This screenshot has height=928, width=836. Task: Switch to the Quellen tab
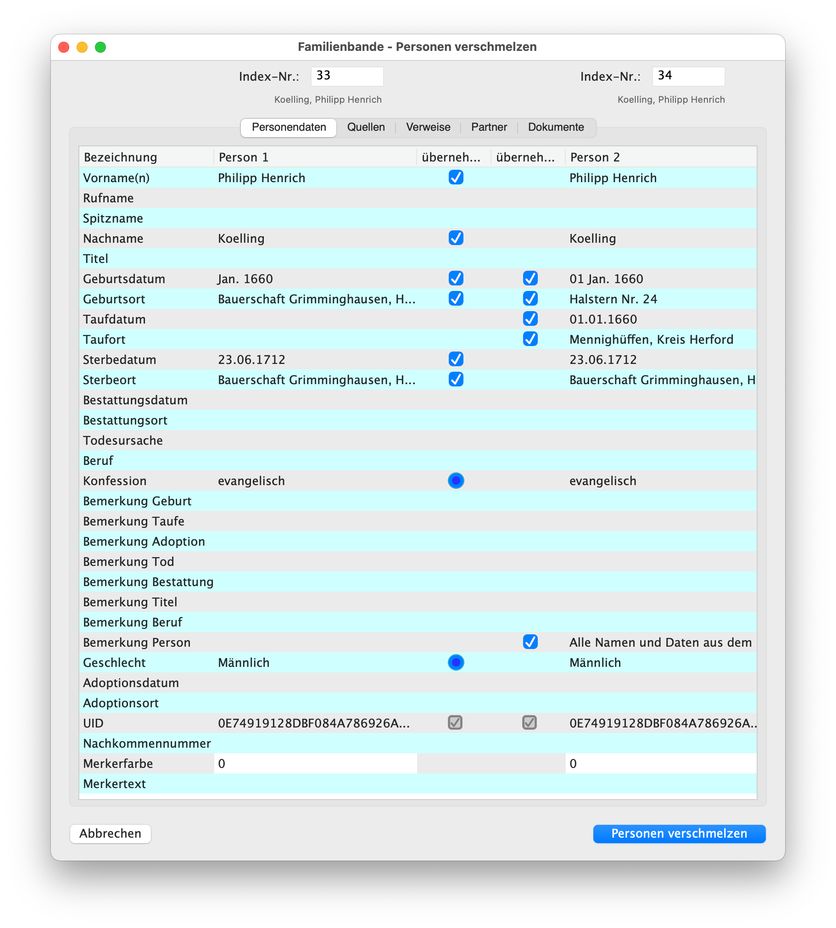tap(366, 127)
